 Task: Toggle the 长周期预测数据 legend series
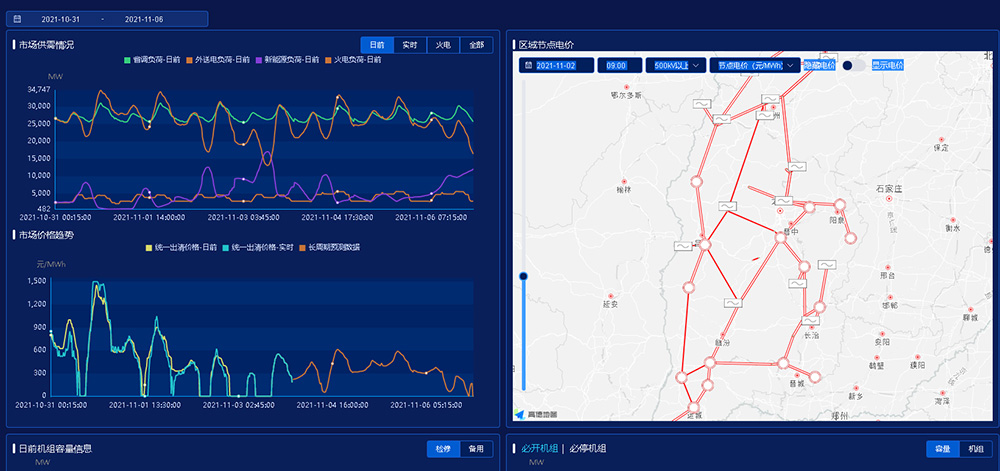[329, 247]
